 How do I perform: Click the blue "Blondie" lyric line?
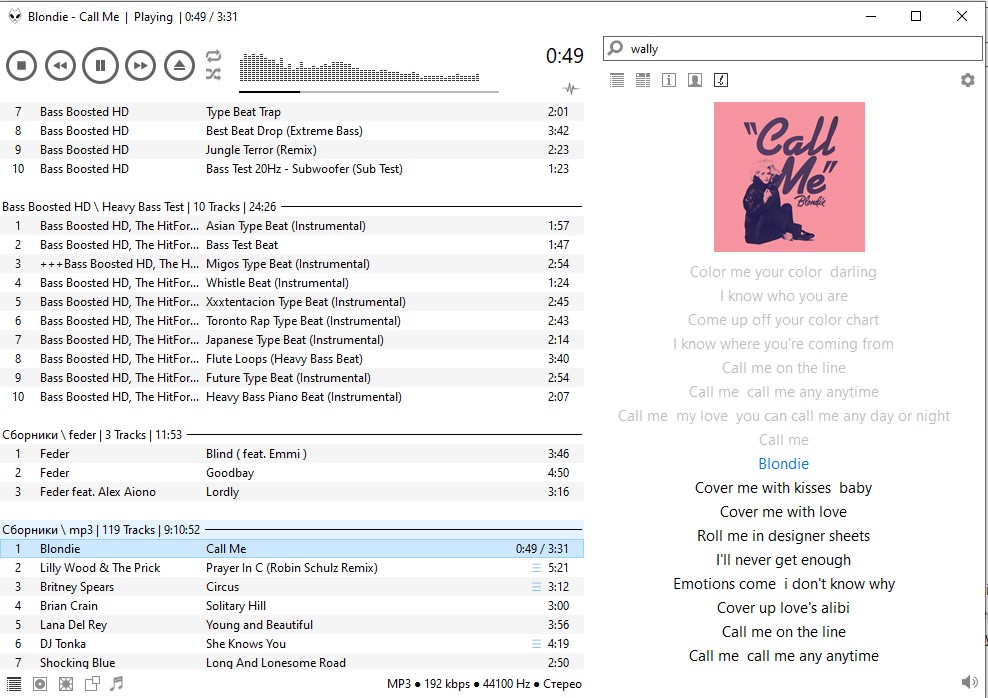(x=783, y=464)
